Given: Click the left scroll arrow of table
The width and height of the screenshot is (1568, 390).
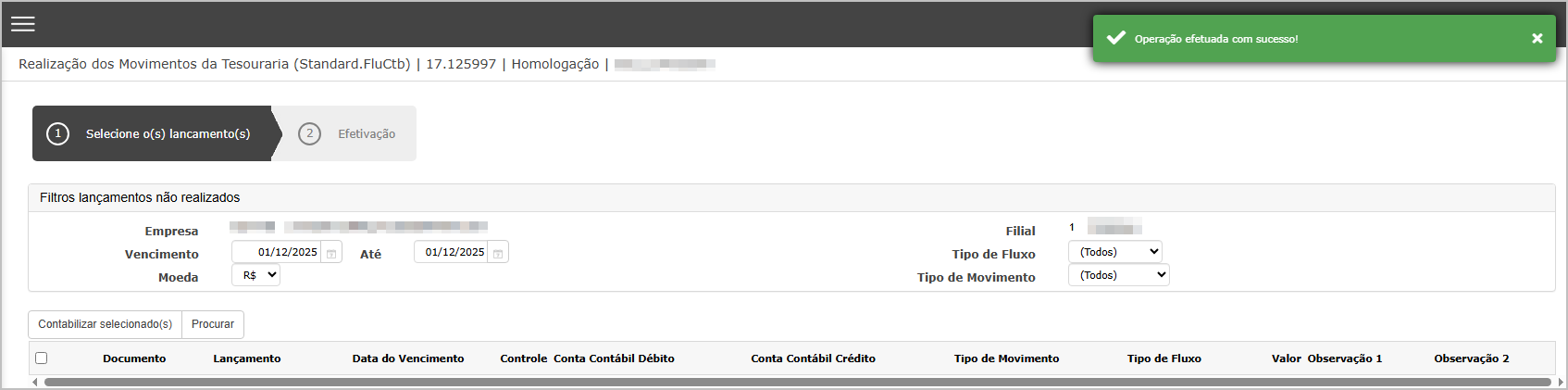Looking at the screenshot, I should tap(35, 382).
